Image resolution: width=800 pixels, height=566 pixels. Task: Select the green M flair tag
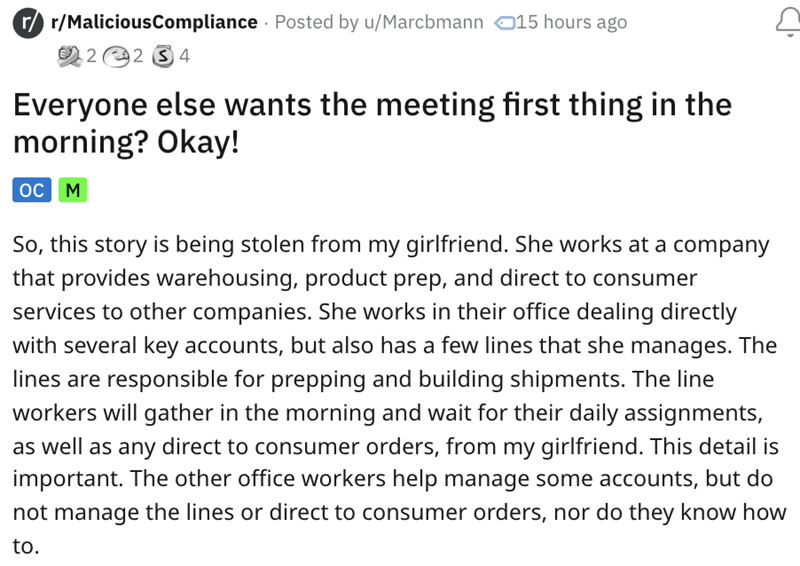[x=72, y=189]
